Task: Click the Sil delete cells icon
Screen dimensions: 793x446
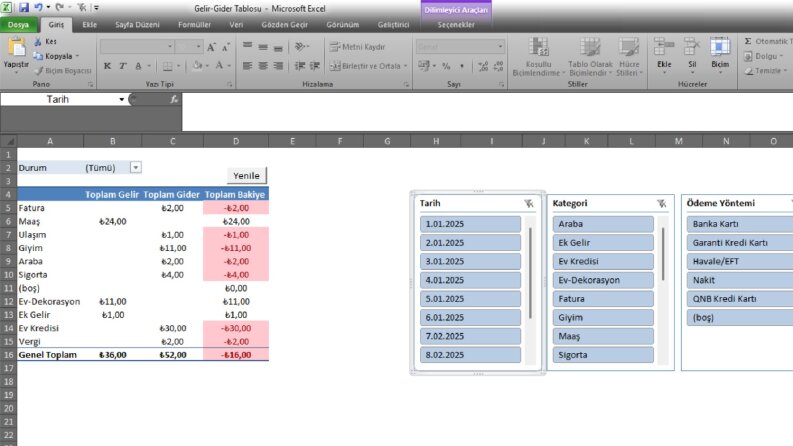Action: click(x=692, y=48)
